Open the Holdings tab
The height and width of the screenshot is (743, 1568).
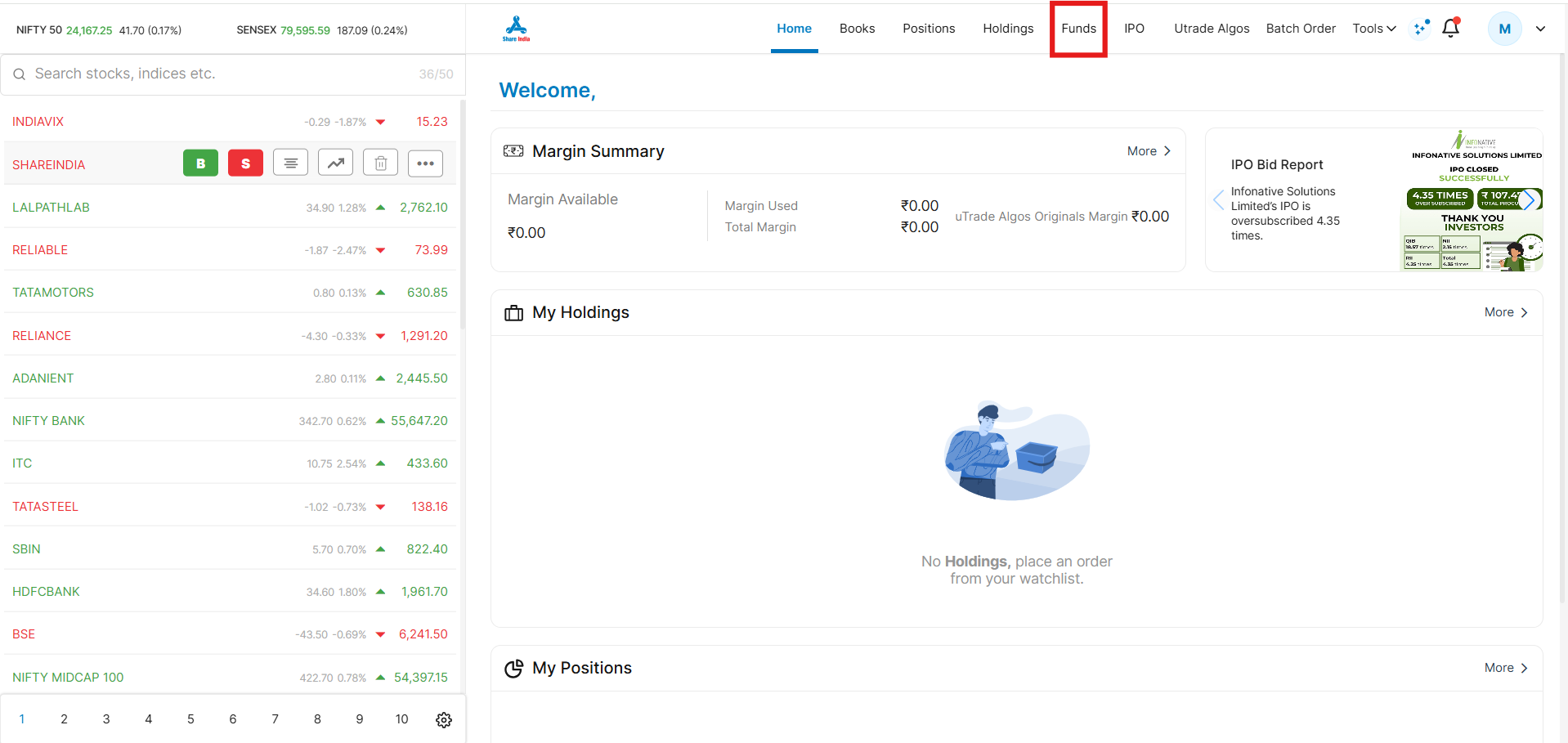tap(1008, 29)
